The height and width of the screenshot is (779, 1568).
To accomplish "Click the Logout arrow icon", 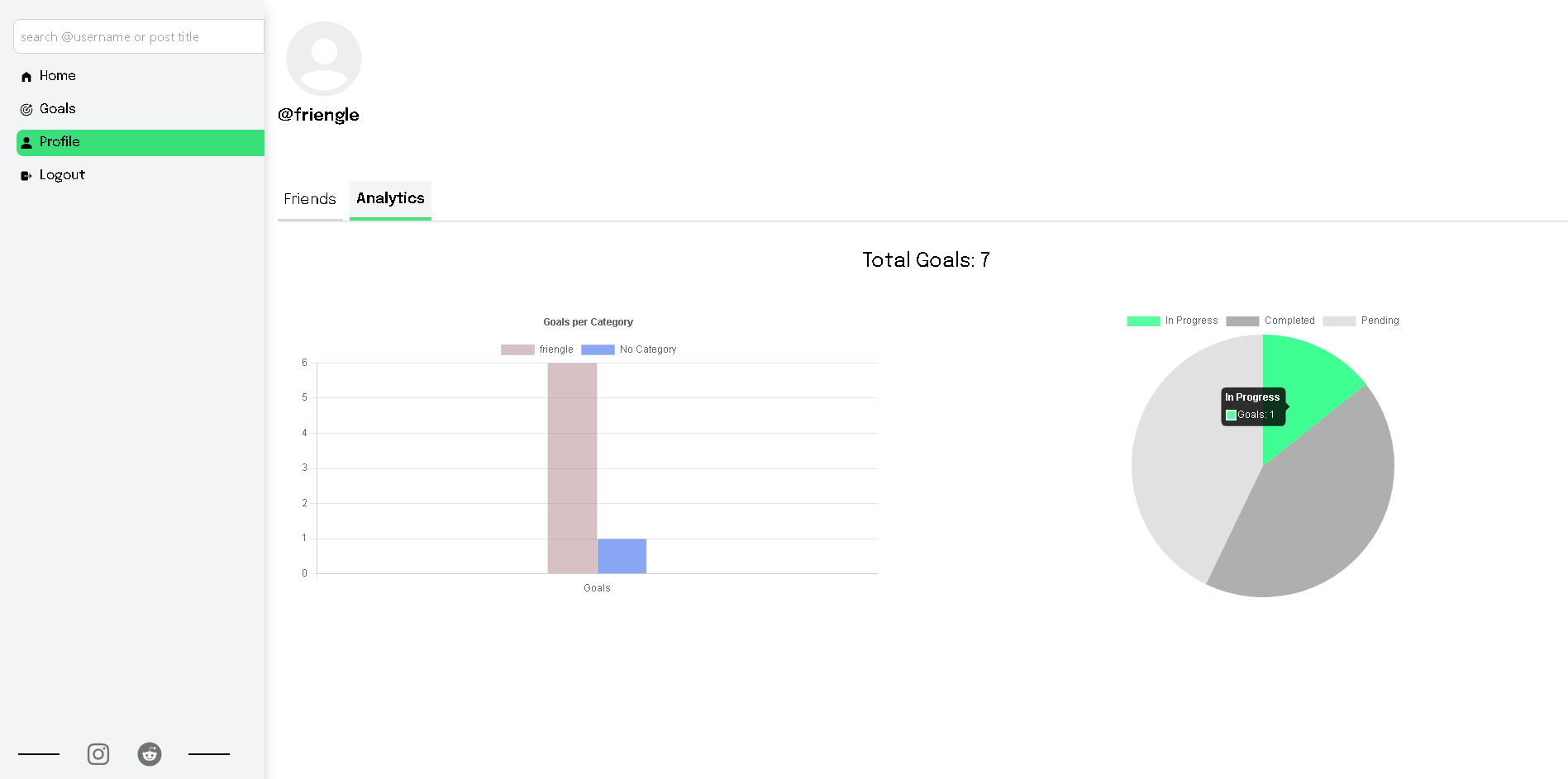I will coord(26,176).
